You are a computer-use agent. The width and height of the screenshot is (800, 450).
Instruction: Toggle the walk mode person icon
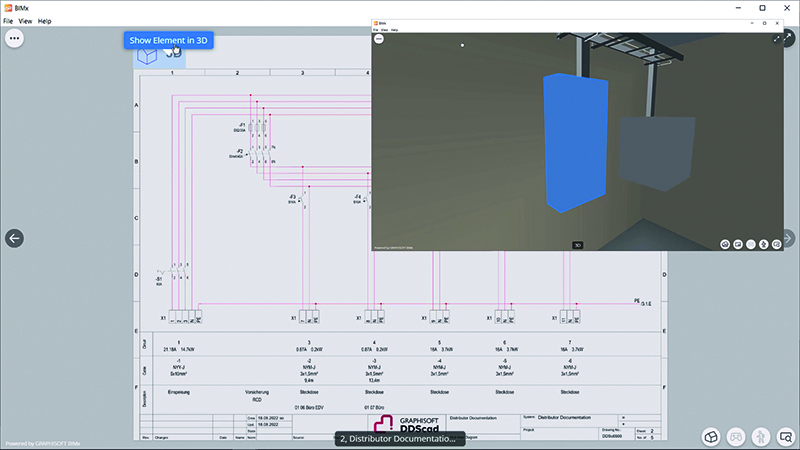coord(761,436)
